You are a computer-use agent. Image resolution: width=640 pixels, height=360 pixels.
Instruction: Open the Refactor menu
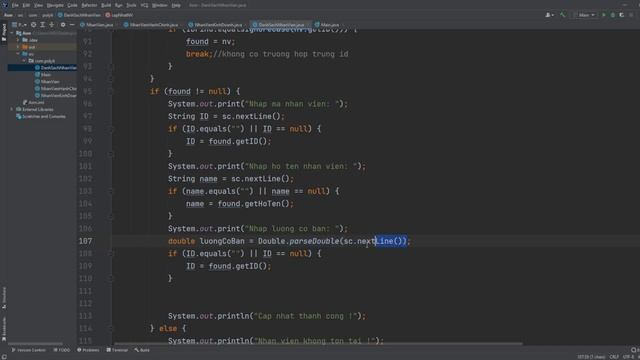tap(89, 5)
